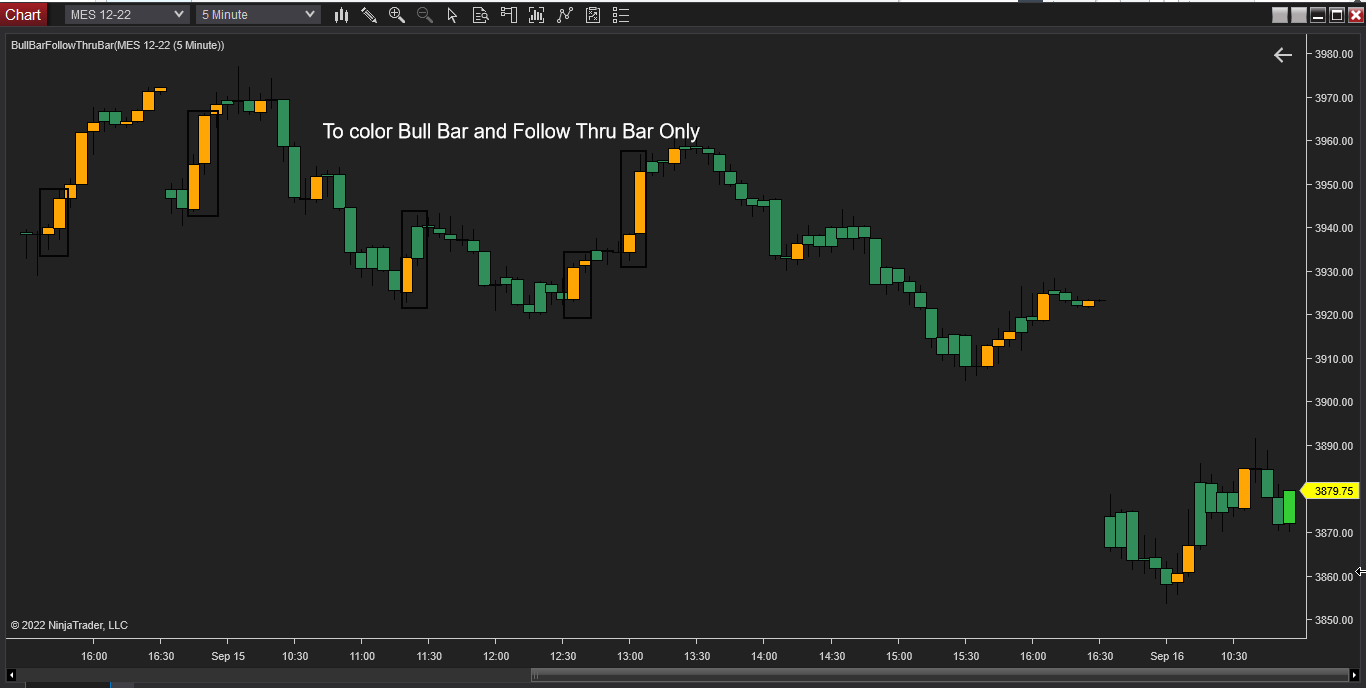
Task: Open the Indicators line-graph icon
Action: coord(566,15)
